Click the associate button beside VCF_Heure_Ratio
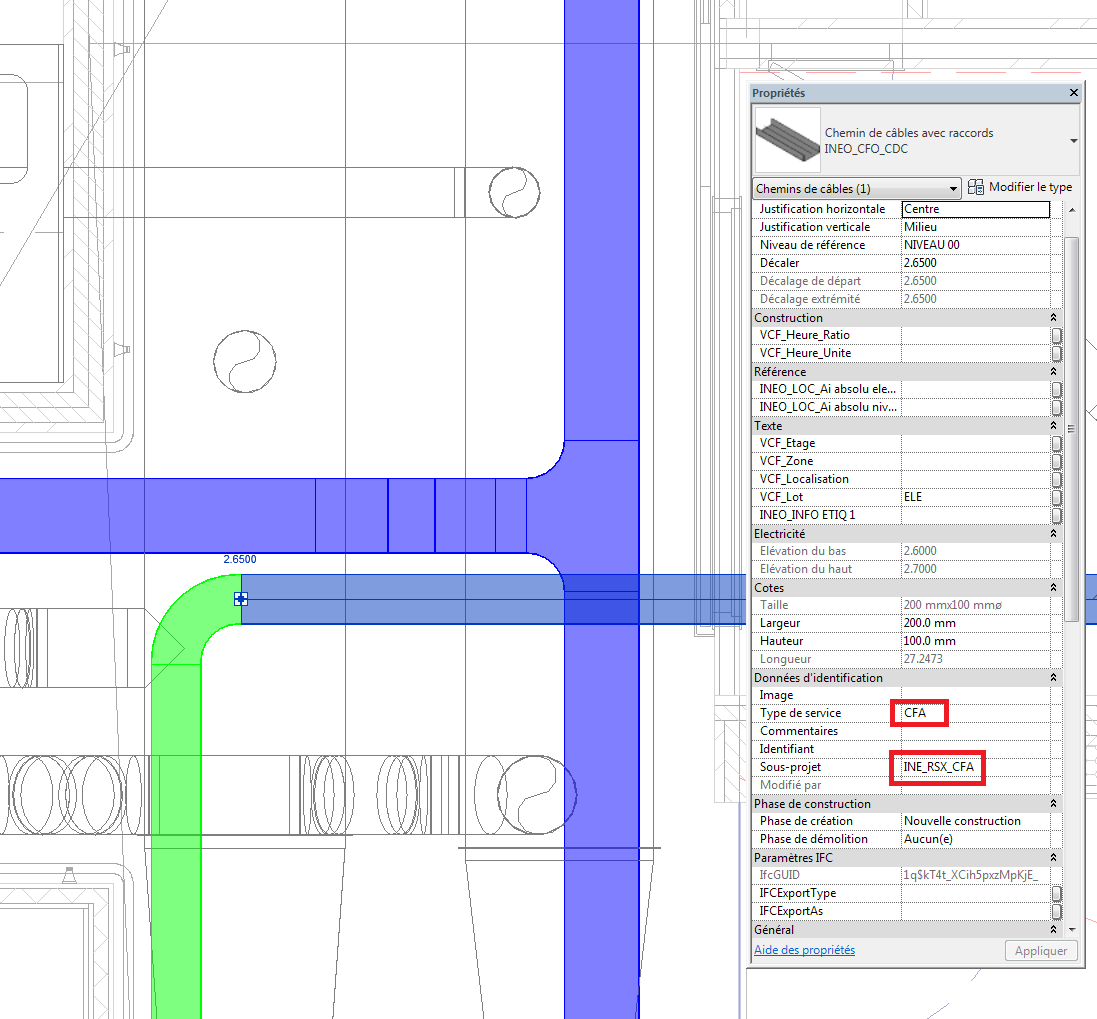The height and width of the screenshot is (1019, 1097). pos(1056,335)
